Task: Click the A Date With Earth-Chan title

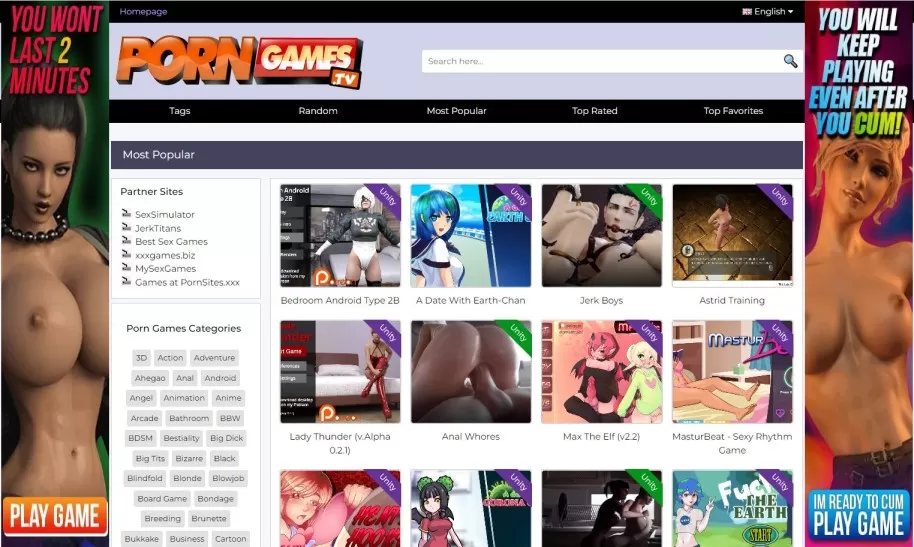Action: [471, 300]
